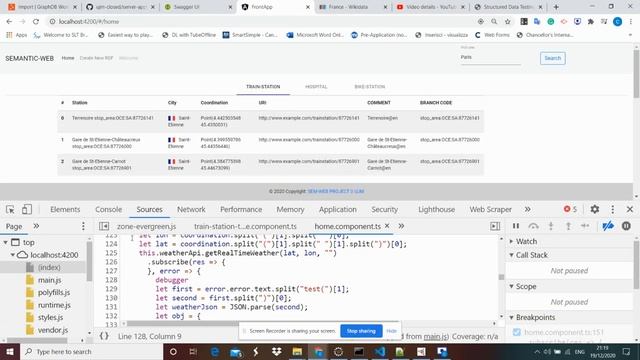Close the home.component.ts editor tab
This screenshot has width=640, height=360.
tap(387, 226)
